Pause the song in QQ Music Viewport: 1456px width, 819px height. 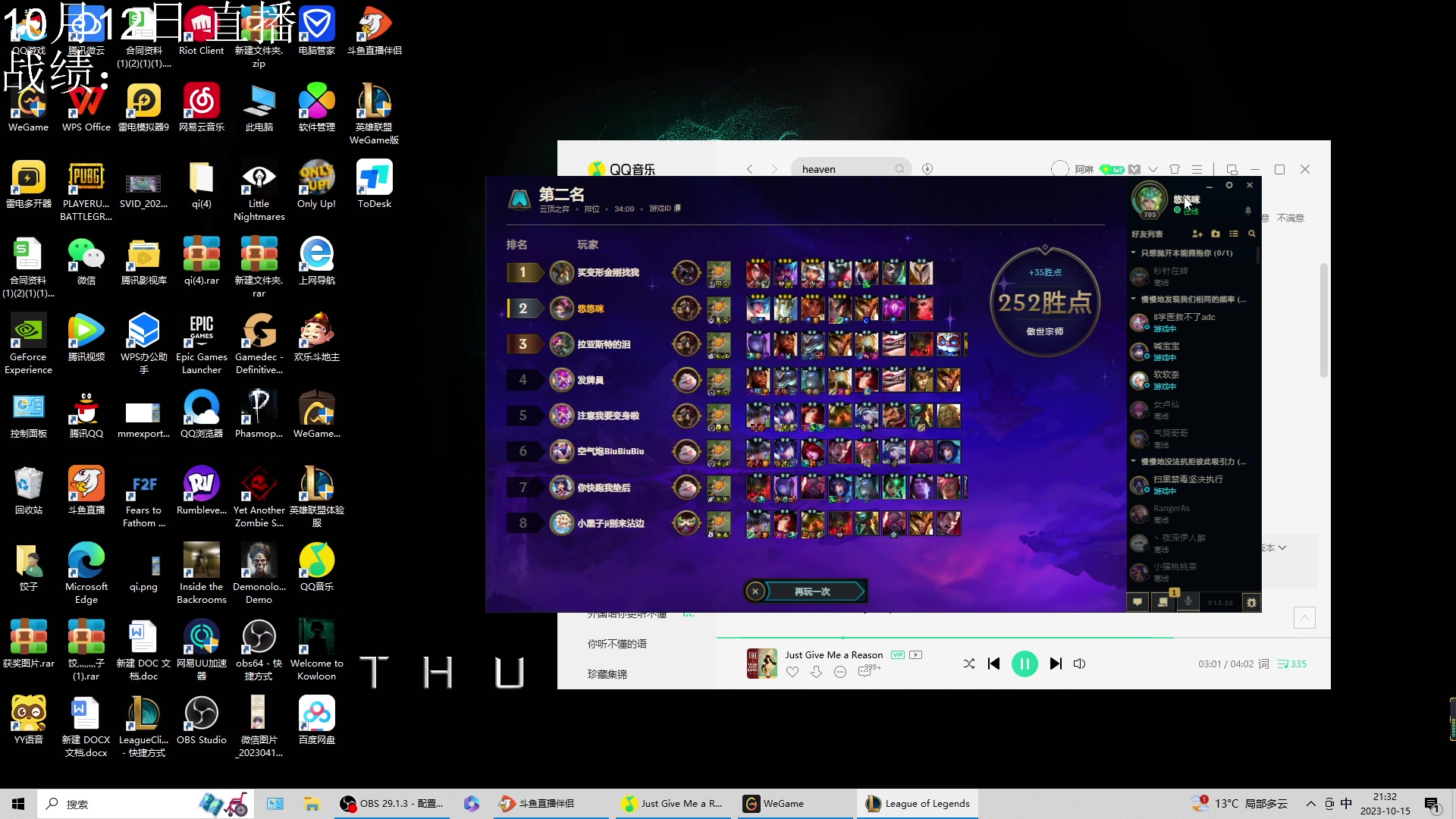coord(1024,664)
